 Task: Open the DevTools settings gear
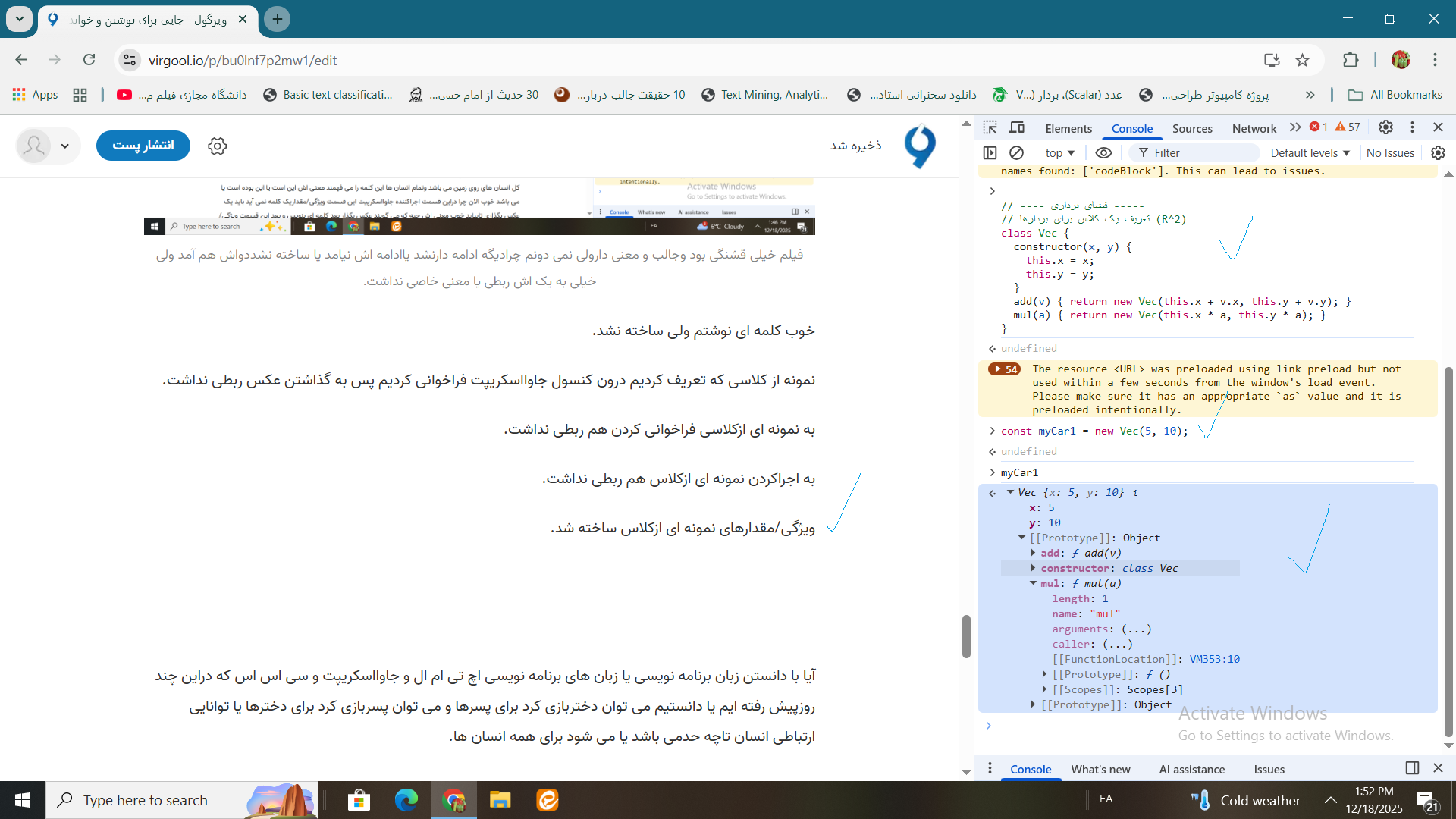click(x=1385, y=127)
